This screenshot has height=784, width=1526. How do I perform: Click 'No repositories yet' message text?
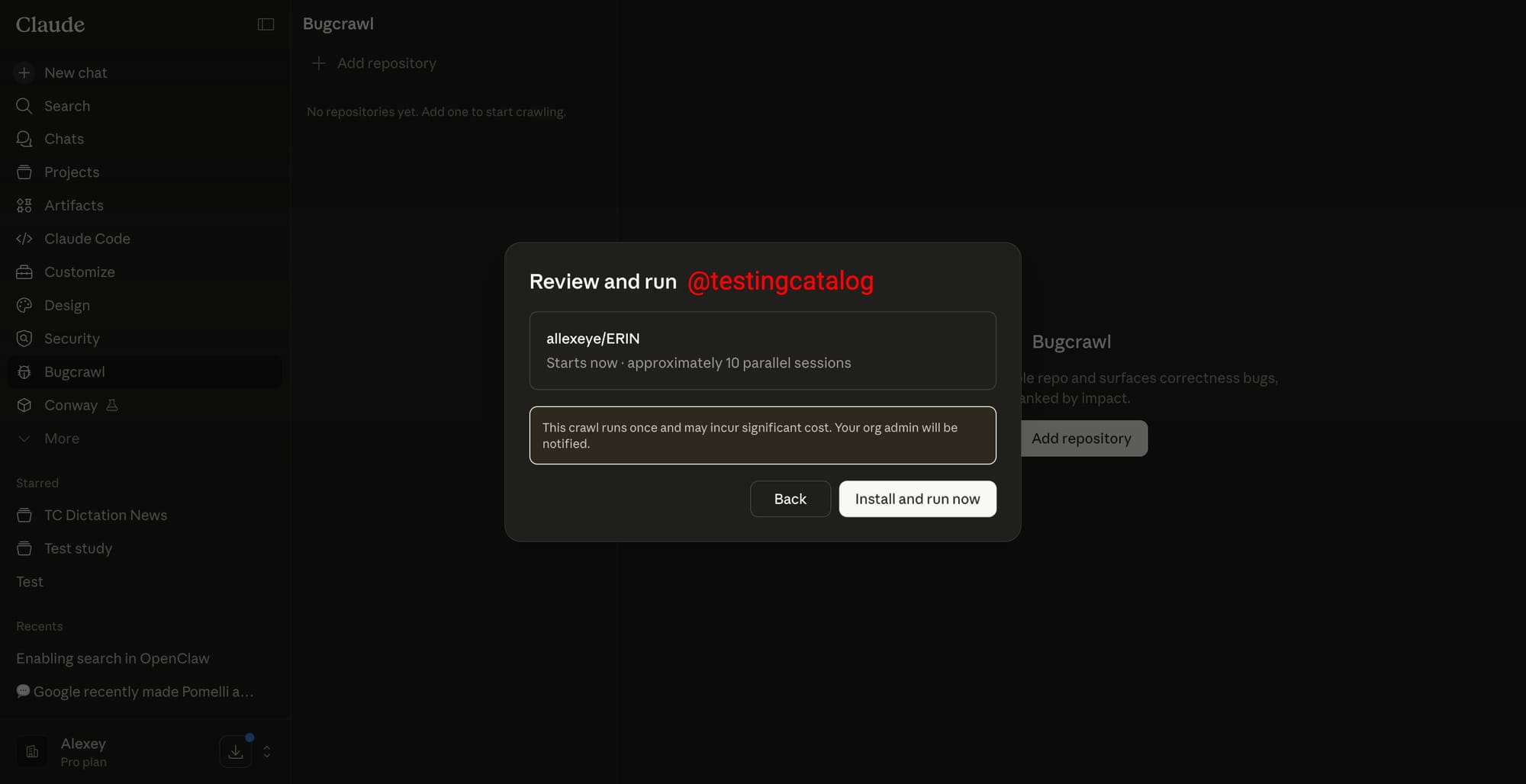point(436,111)
